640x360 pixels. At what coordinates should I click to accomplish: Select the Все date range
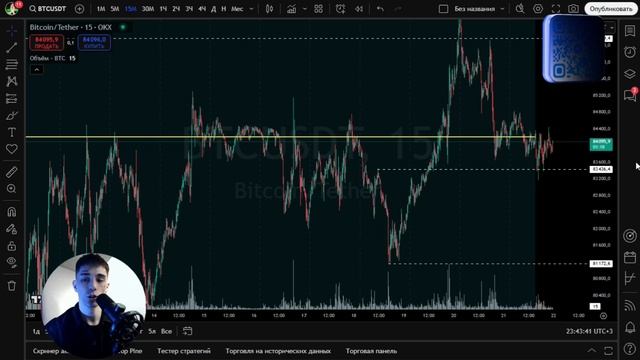pyautogui.click(x=166, y=331)
